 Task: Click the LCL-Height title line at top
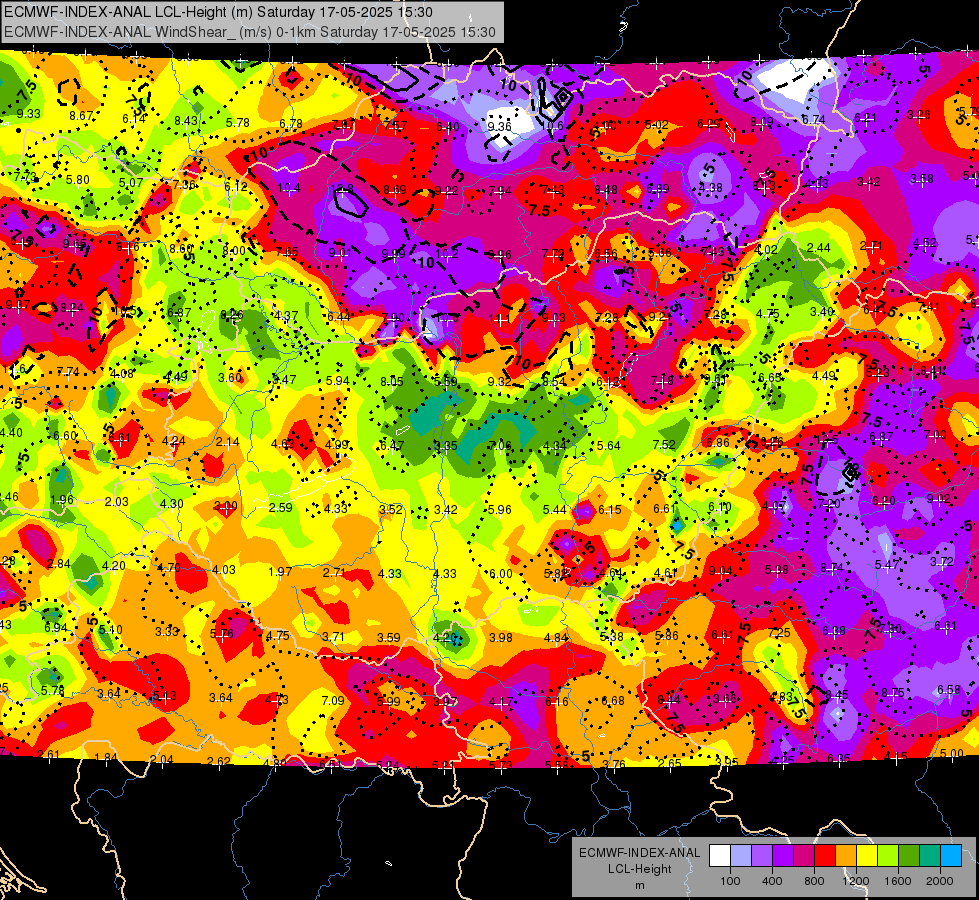point(218,12)
